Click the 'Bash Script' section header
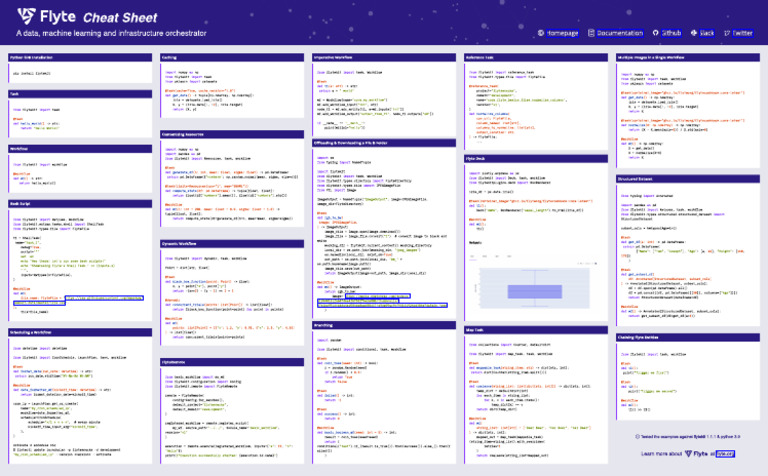Screen dimensions: 768x476 80,203
